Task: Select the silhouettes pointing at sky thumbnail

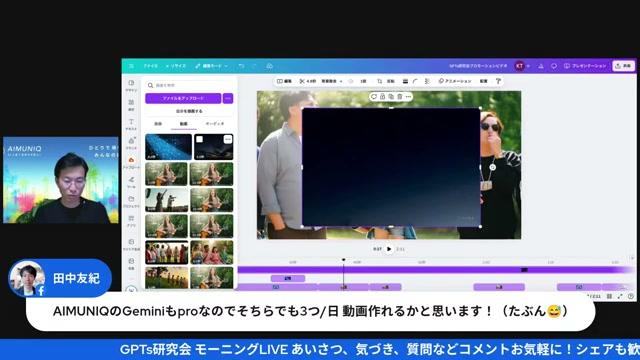Action: (167, 200)
